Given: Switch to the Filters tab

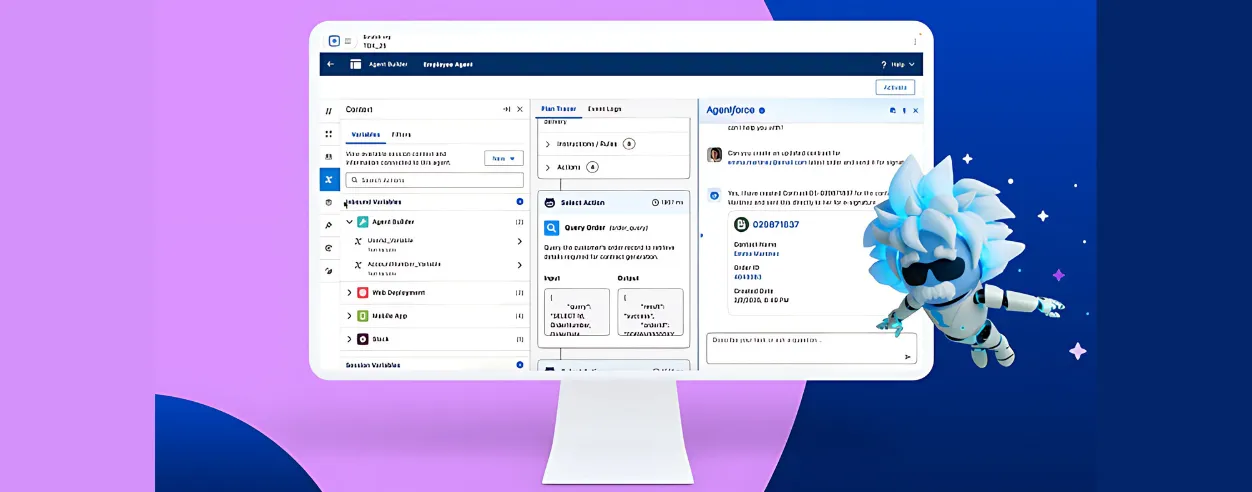Looking at the screenshot, I should (401, 134).
